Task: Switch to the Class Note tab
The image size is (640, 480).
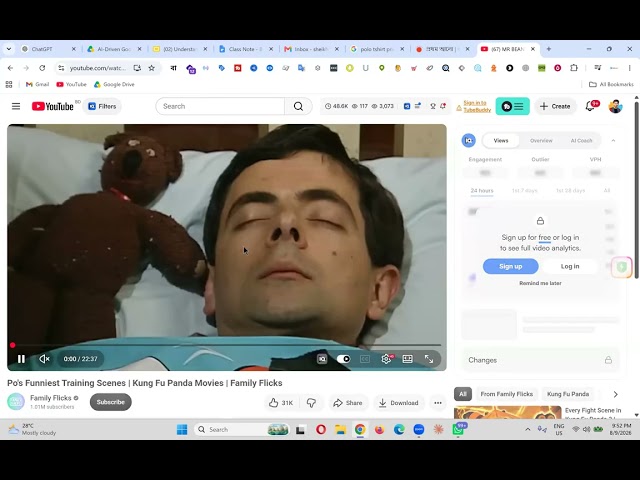Action: [x=245, y=49]
